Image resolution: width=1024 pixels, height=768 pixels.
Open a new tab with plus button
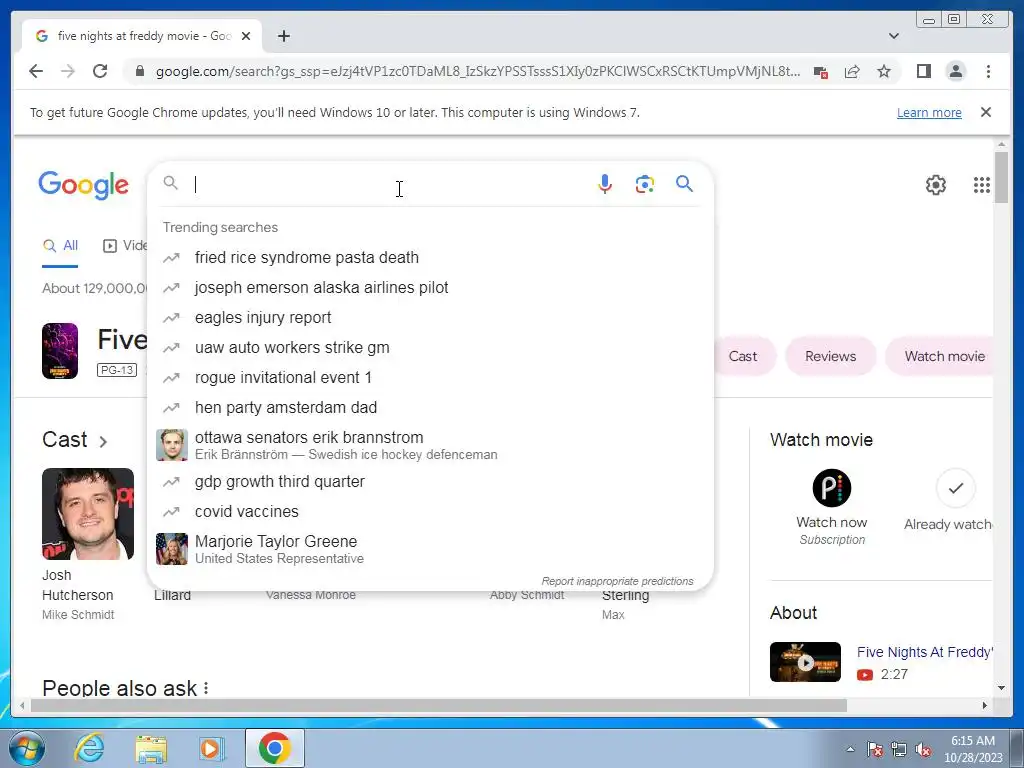(x=283, y=36)
